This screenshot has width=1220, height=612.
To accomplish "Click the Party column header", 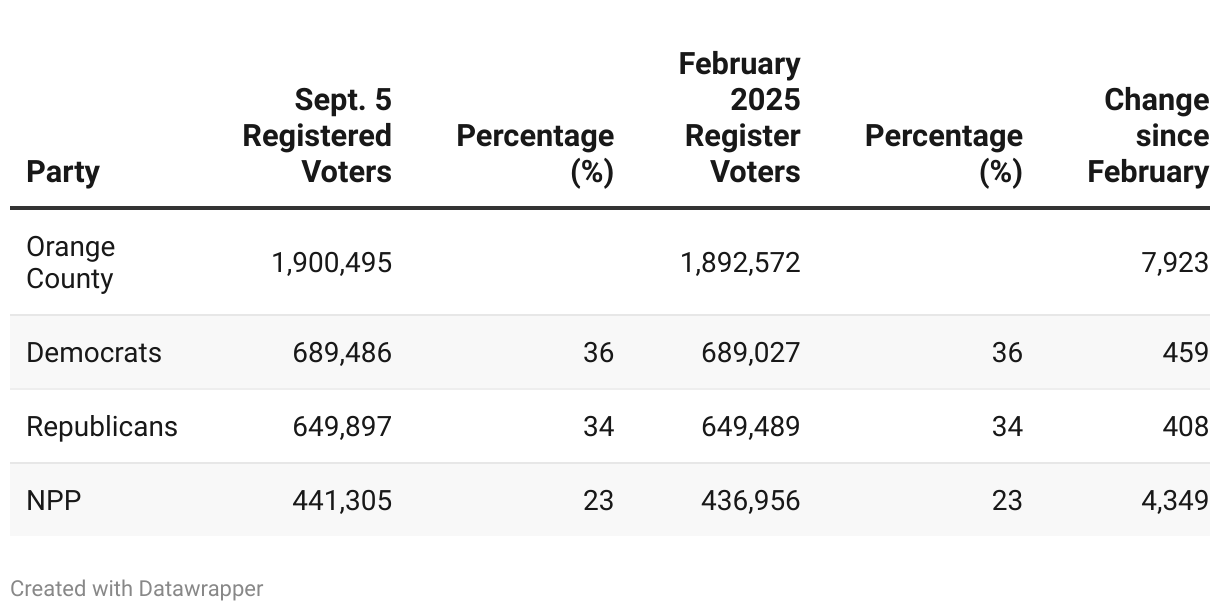I will [63, 172].
